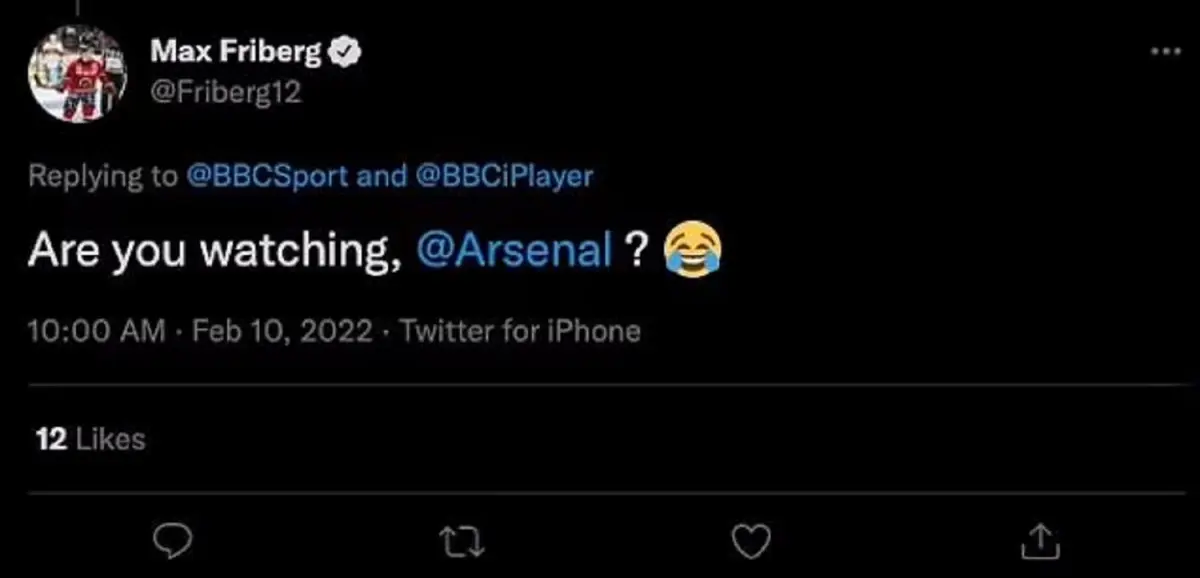Click the Max Friberg display name
Viewport: 1200px width, 578px height.
click(236, 53)
